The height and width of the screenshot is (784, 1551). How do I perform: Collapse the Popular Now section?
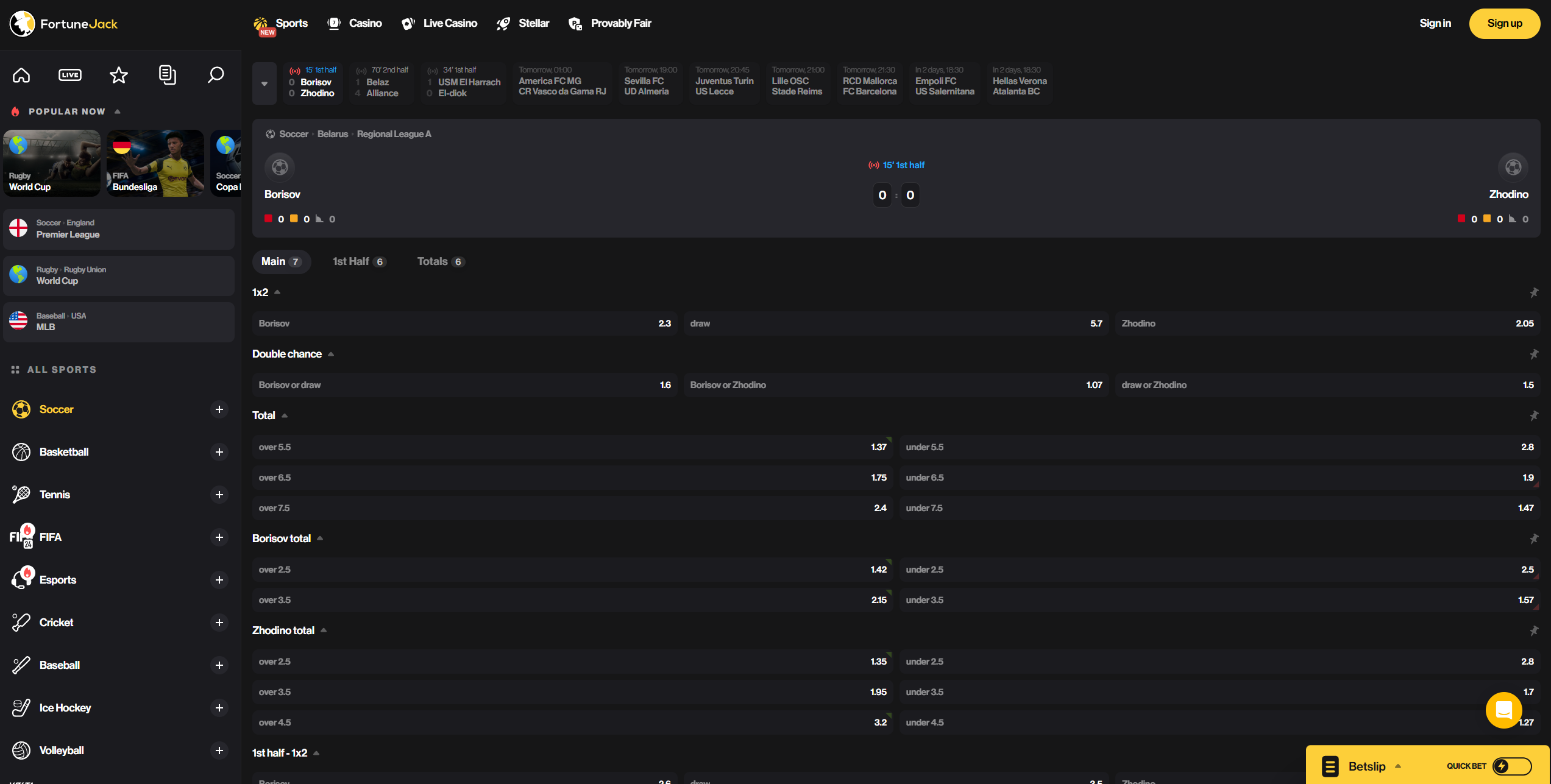tap(118, 111)
